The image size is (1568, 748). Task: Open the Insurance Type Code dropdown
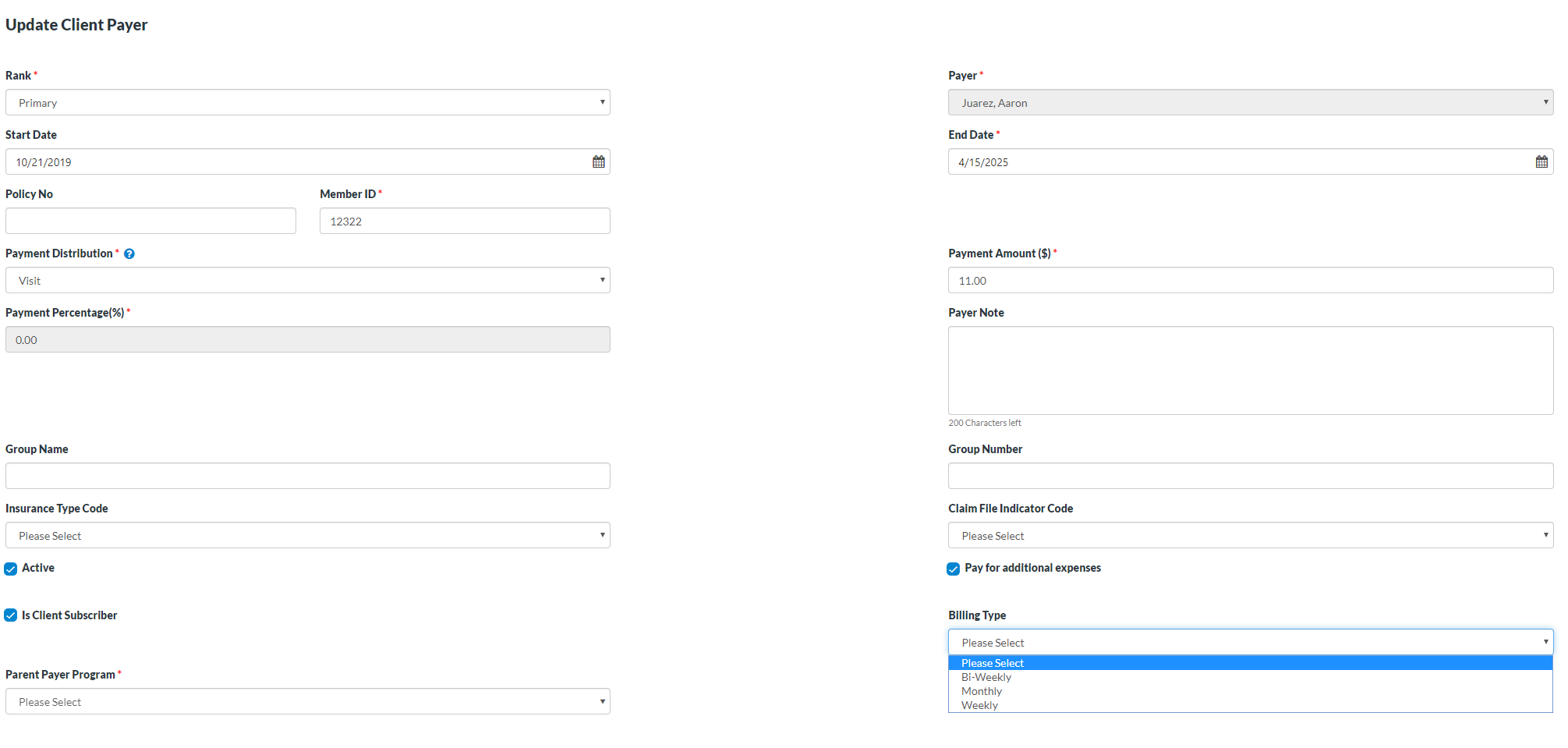pos(307,535)
